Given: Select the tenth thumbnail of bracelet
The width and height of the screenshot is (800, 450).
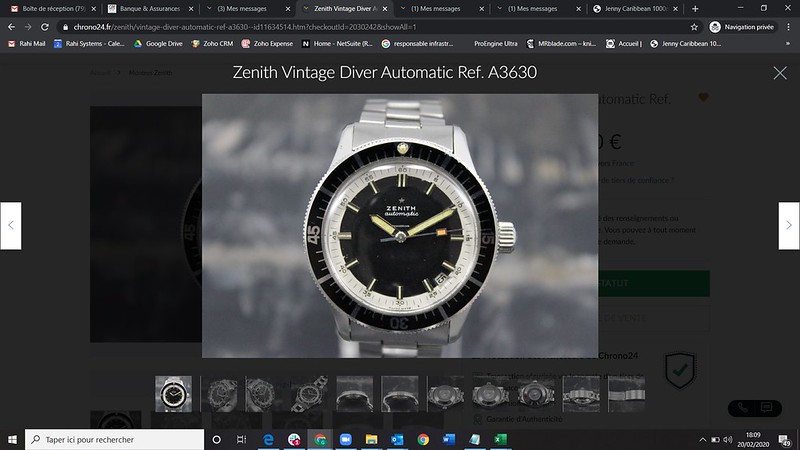Looking at the screenshot, I should [581, 394].
